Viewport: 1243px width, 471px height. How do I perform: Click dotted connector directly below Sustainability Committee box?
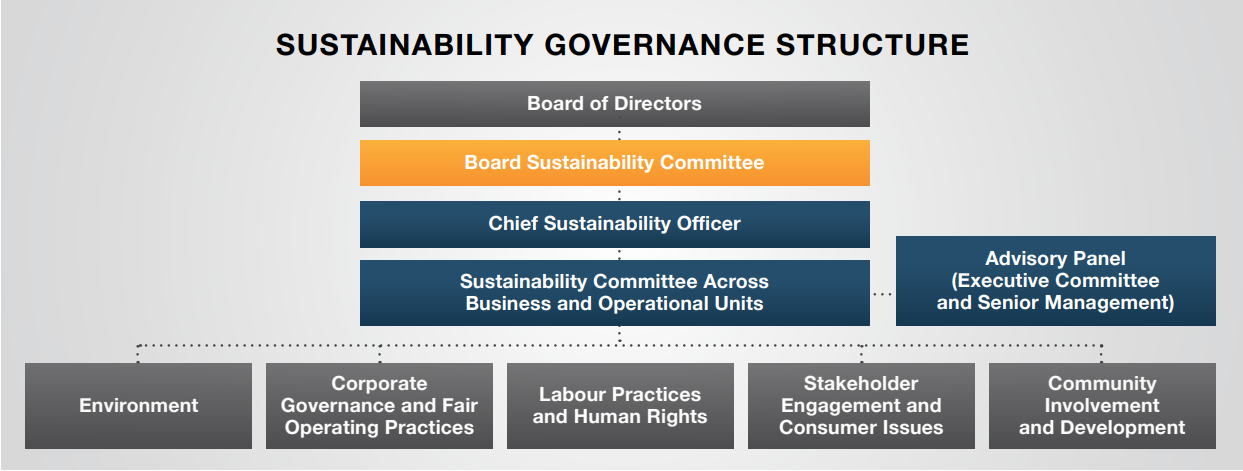coord(620,334)
